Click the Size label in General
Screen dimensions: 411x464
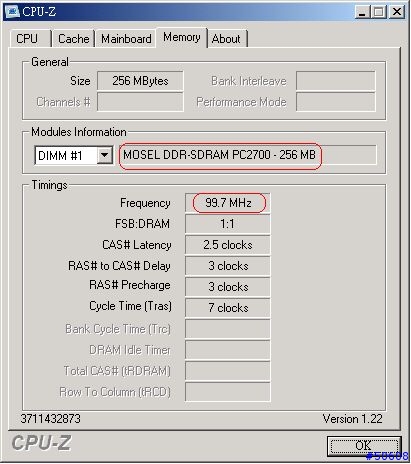click(x=80, y=81)
